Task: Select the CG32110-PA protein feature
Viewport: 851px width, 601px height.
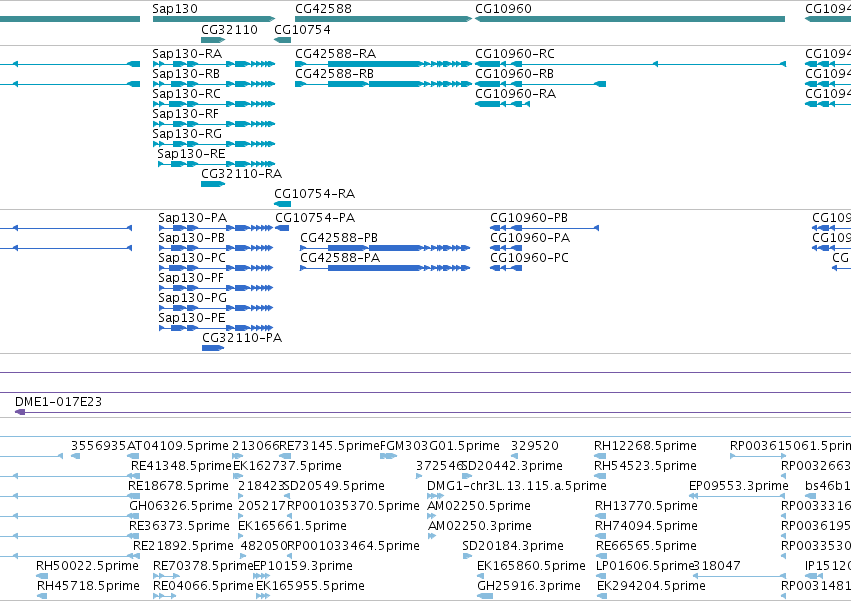Action: pos(213,348)
